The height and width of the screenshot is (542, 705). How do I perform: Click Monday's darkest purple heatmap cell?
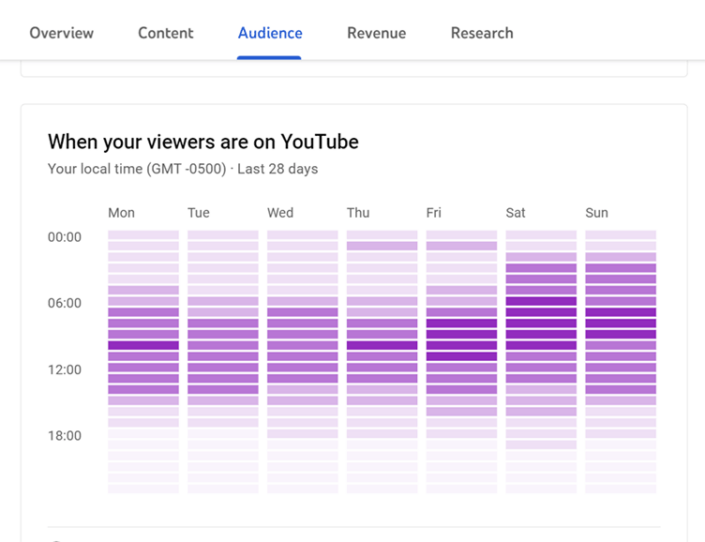(143, 345)
